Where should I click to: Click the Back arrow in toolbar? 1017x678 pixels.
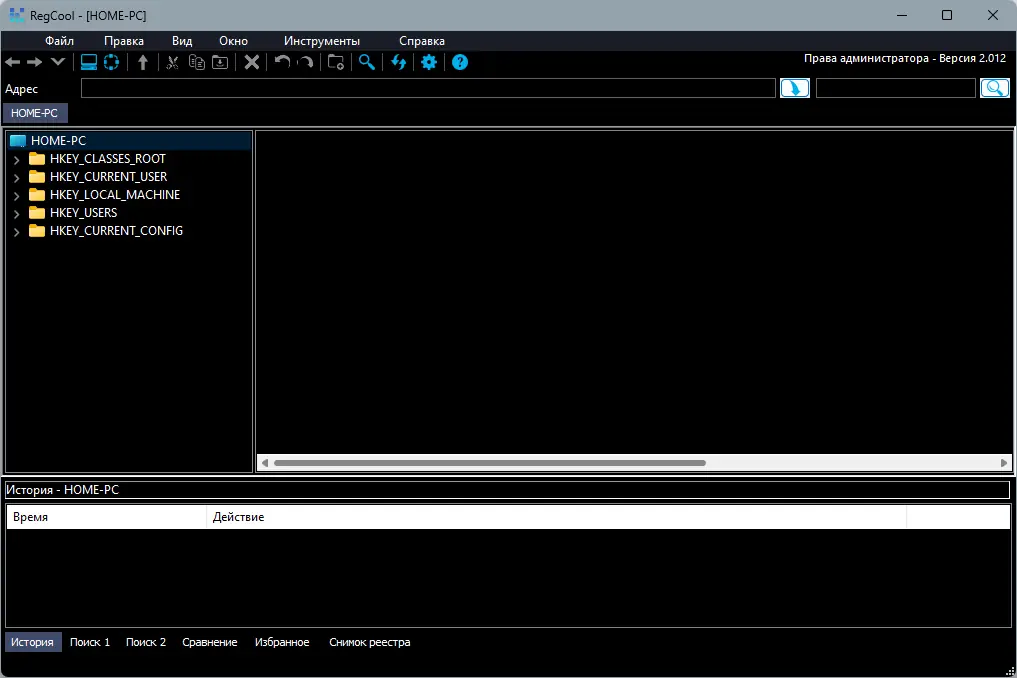(12, 62)
